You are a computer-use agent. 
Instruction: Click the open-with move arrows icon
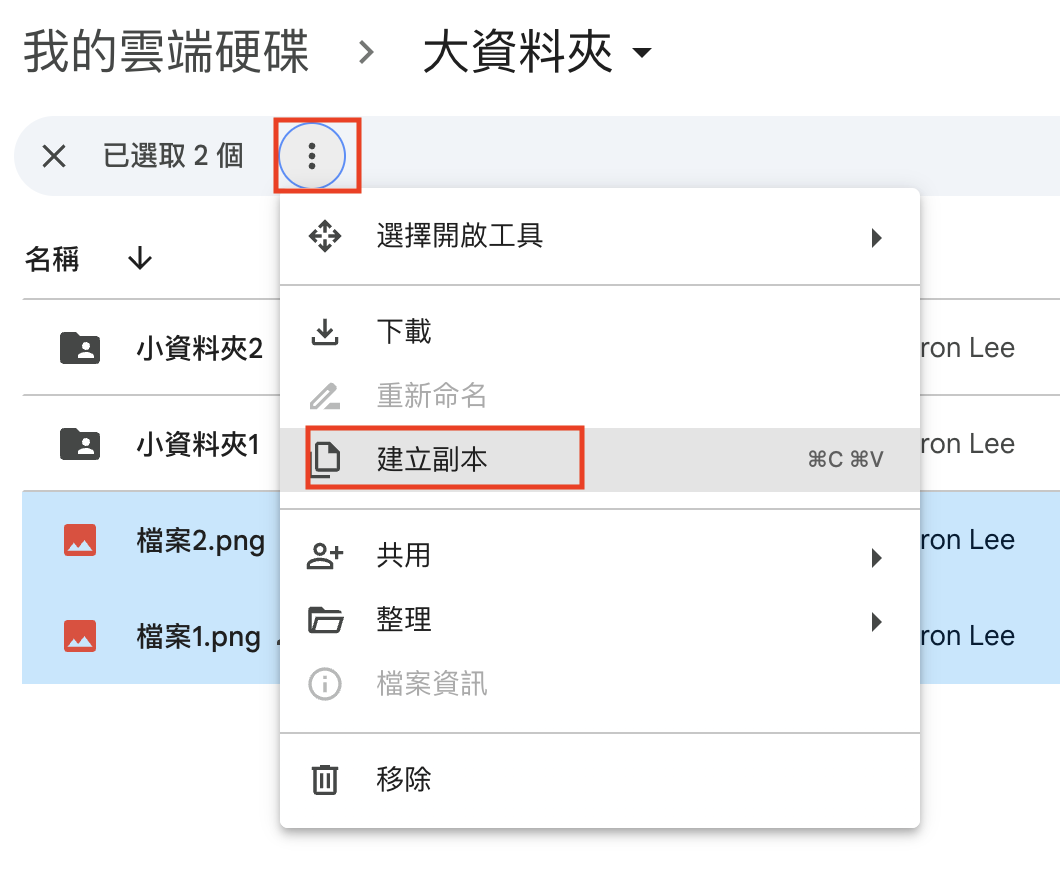click(x=325, y=237)
